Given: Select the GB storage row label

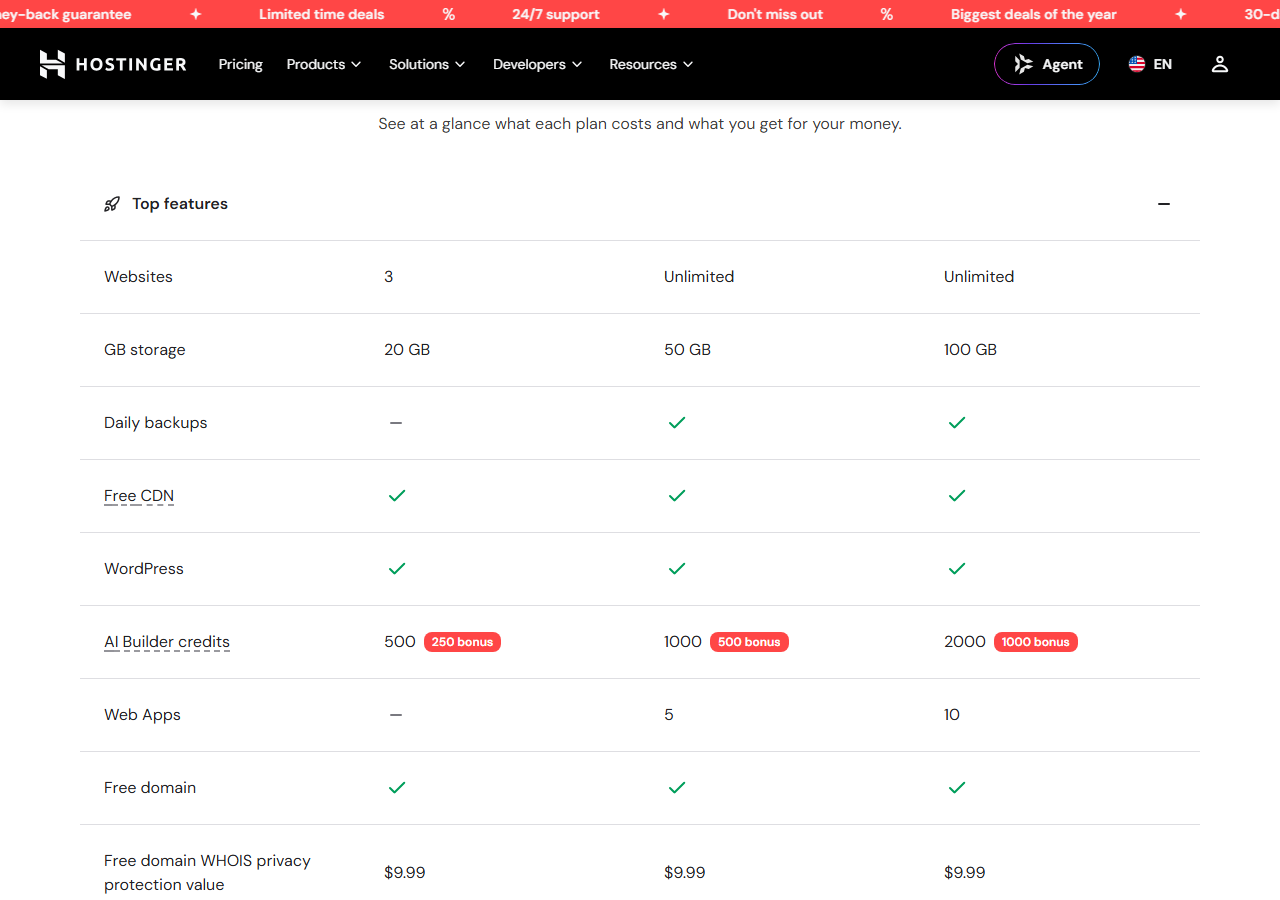Looking at the screenshot, I should click(145, 350).
